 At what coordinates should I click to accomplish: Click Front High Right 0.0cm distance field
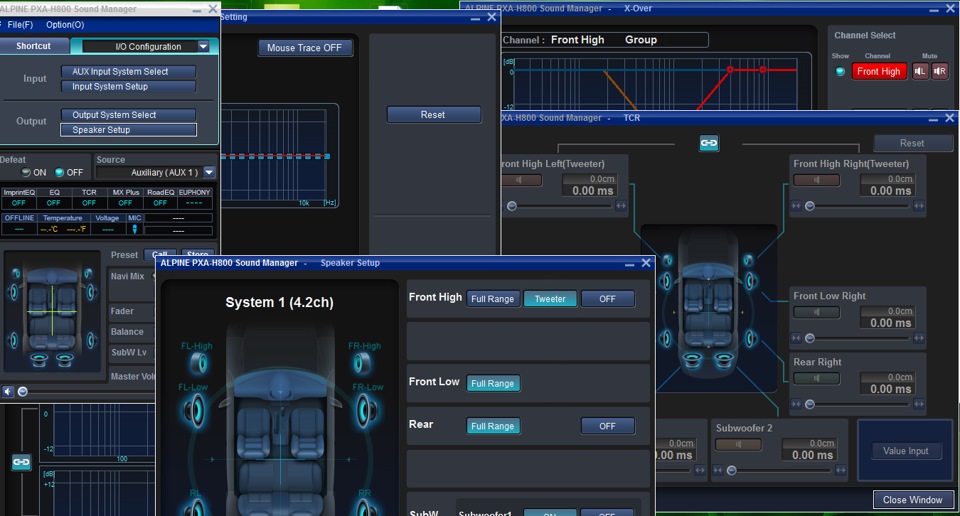(x=887, y=179)
